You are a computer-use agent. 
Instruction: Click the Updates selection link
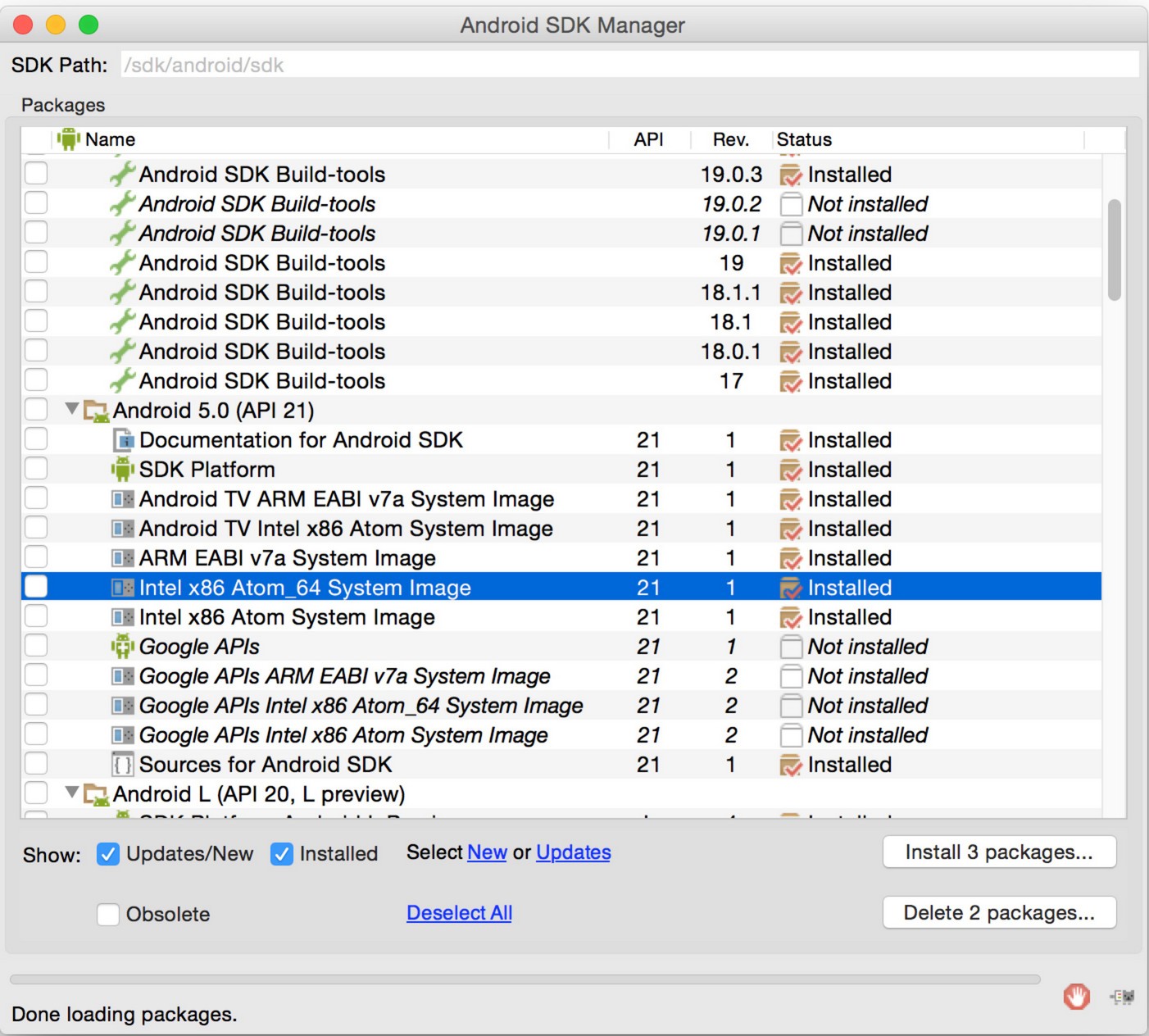click(x=574, y=852)
